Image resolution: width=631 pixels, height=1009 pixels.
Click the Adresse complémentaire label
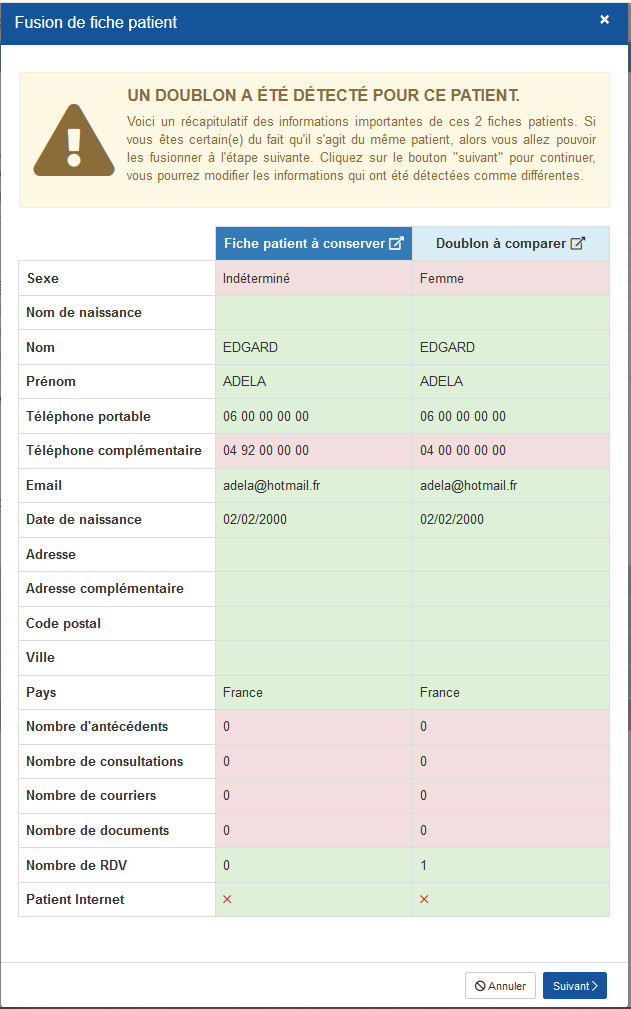click(105, 588)
